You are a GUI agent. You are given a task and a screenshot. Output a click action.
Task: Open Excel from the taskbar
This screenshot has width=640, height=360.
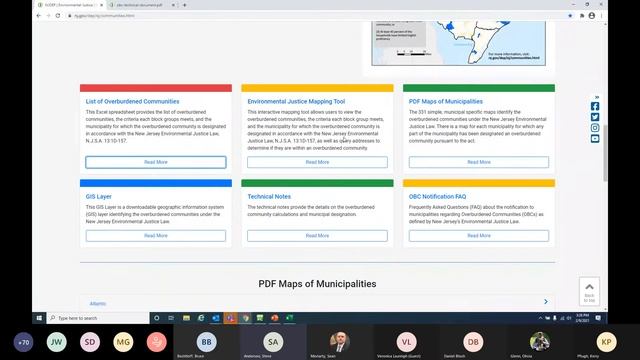pos(289,318)
